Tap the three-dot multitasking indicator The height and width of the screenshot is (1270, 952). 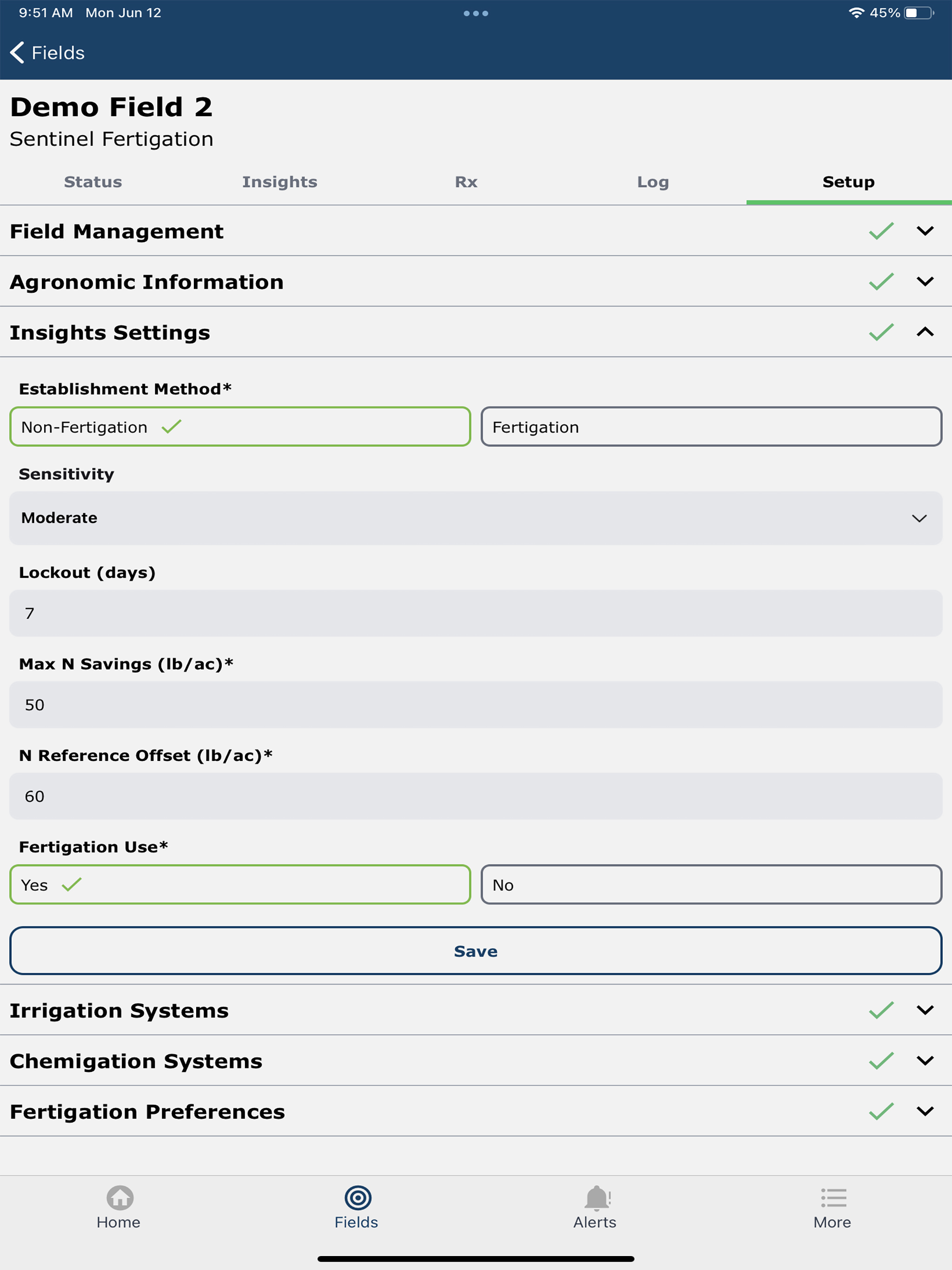476,13
